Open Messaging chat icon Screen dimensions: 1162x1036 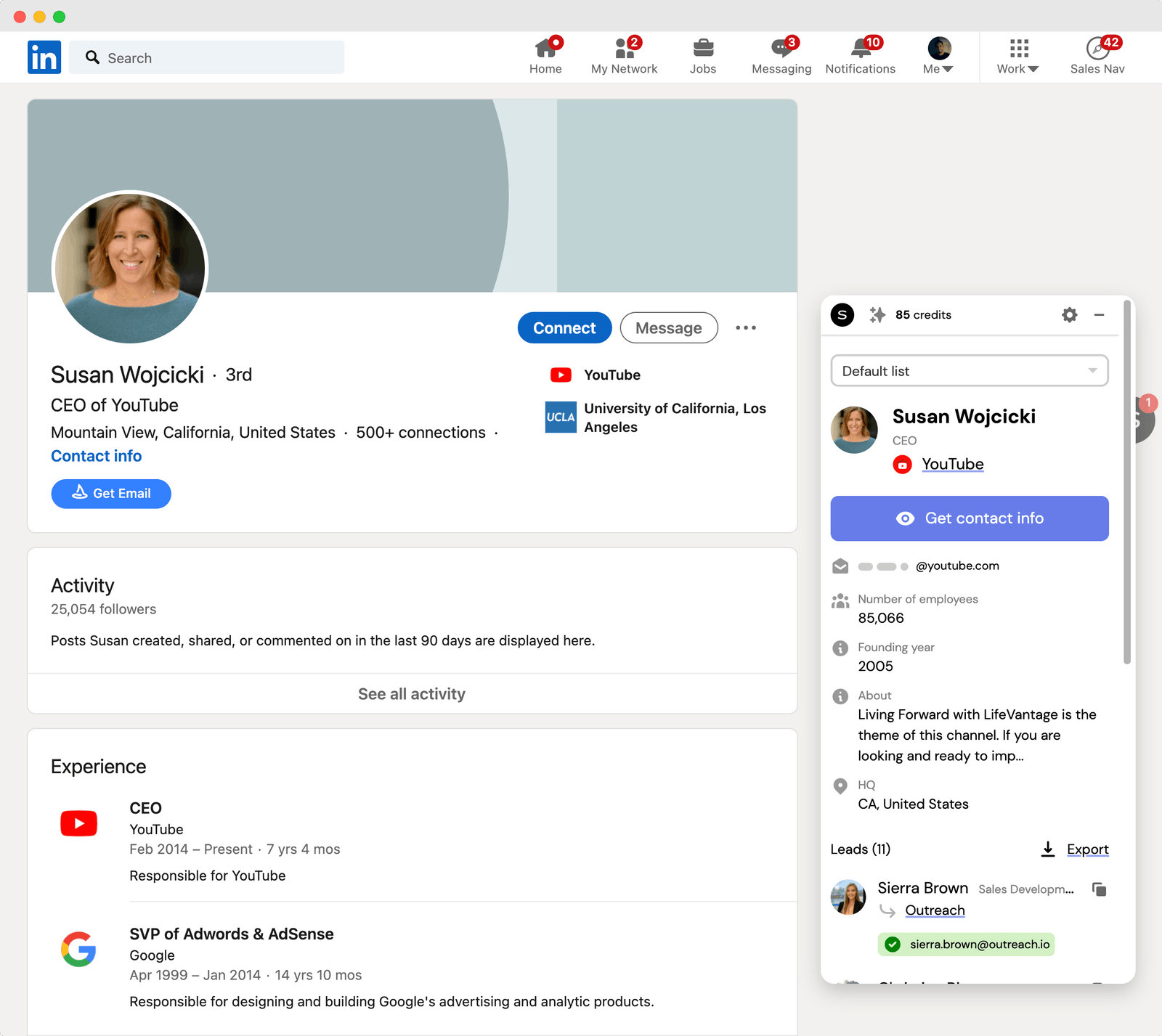[781, 48]
